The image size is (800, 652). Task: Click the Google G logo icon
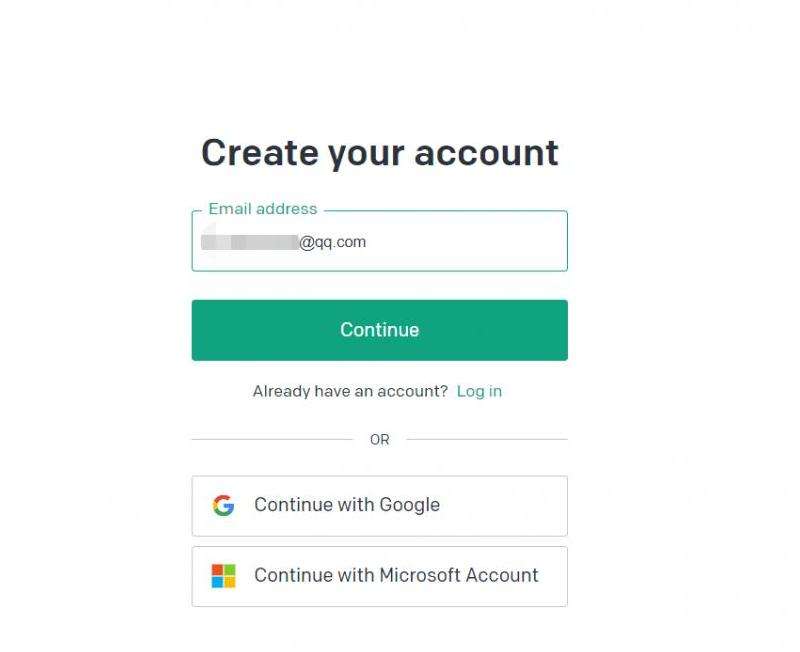tap(223, 505)
